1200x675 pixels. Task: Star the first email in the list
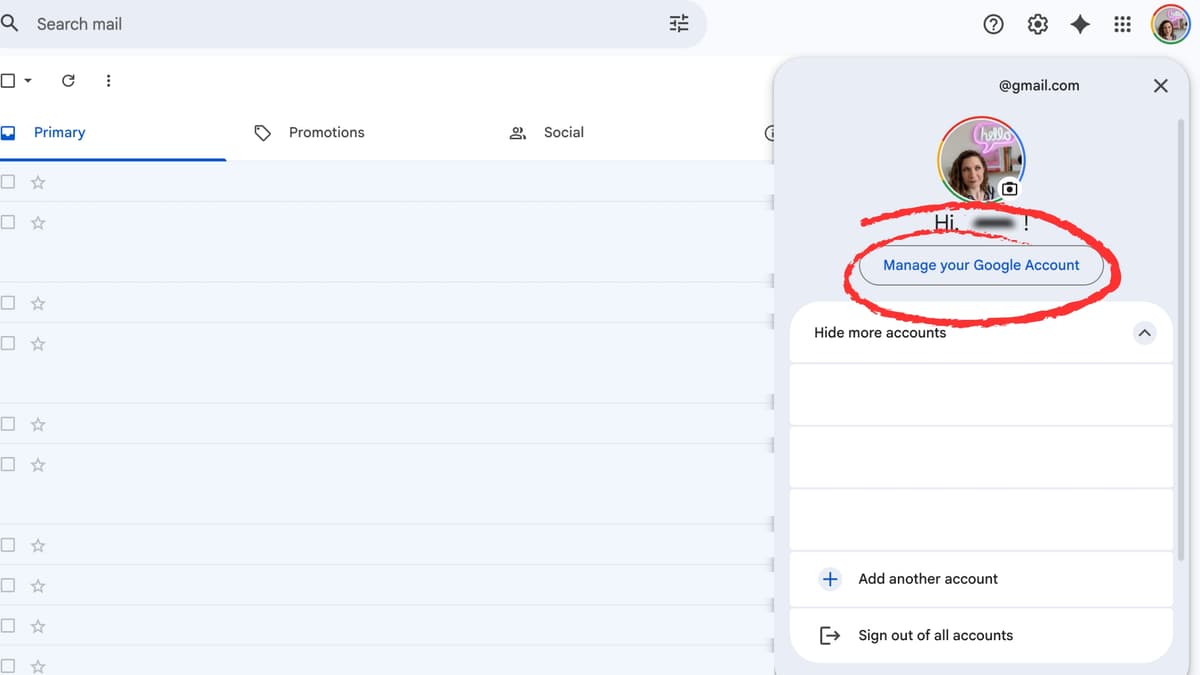click(x=37, y=182)
